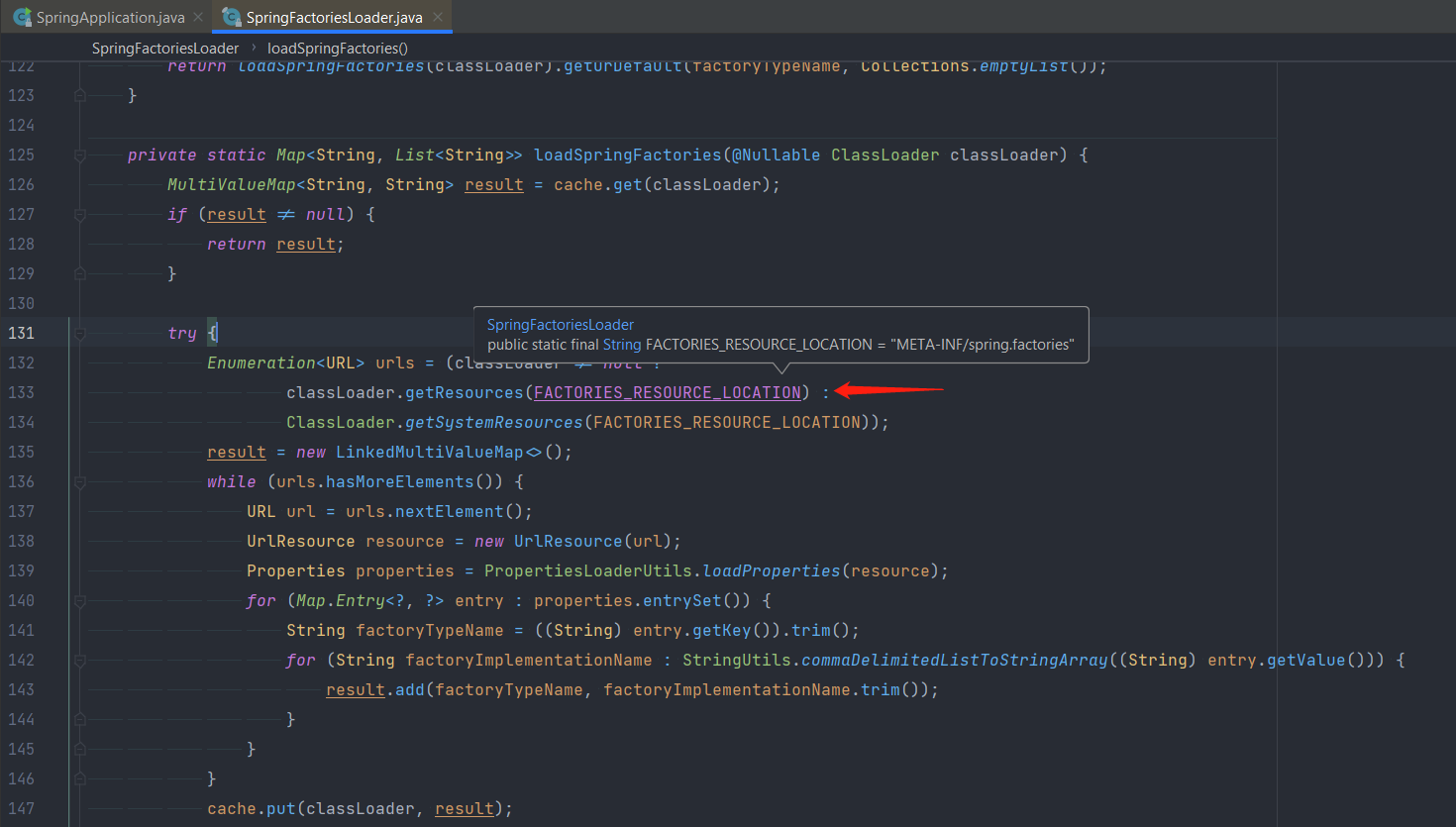This screenshot has width=1456, height=827.
Task: Click 'getSystemResources' method on line 134
Action: pos(494,422)
